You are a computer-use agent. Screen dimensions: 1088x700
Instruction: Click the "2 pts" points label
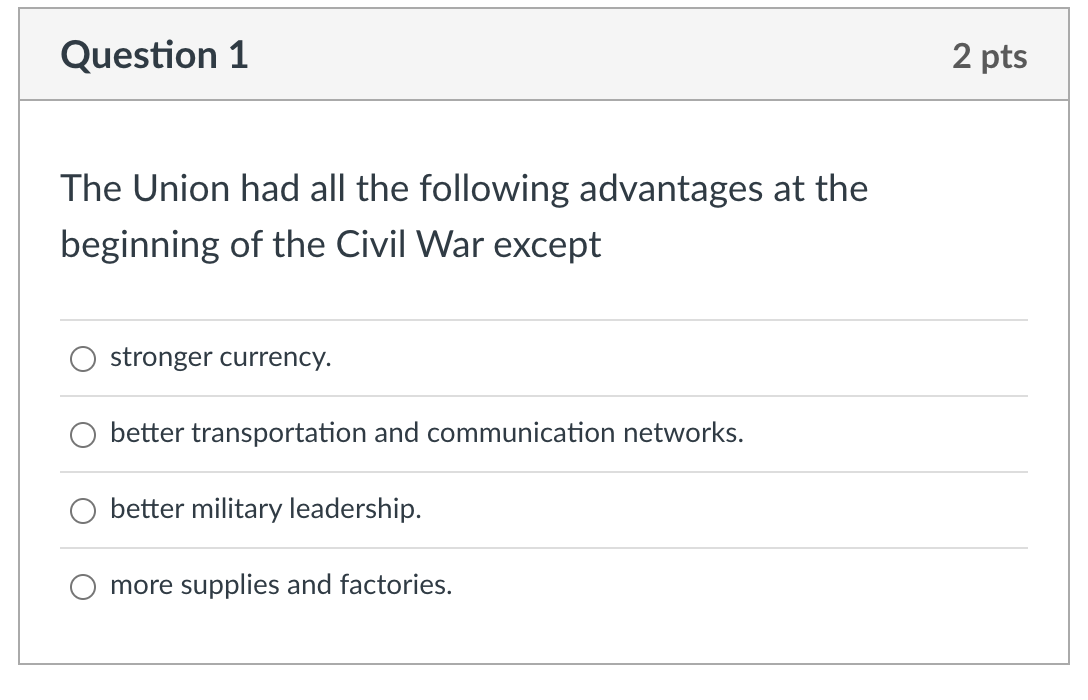(989, 56)
